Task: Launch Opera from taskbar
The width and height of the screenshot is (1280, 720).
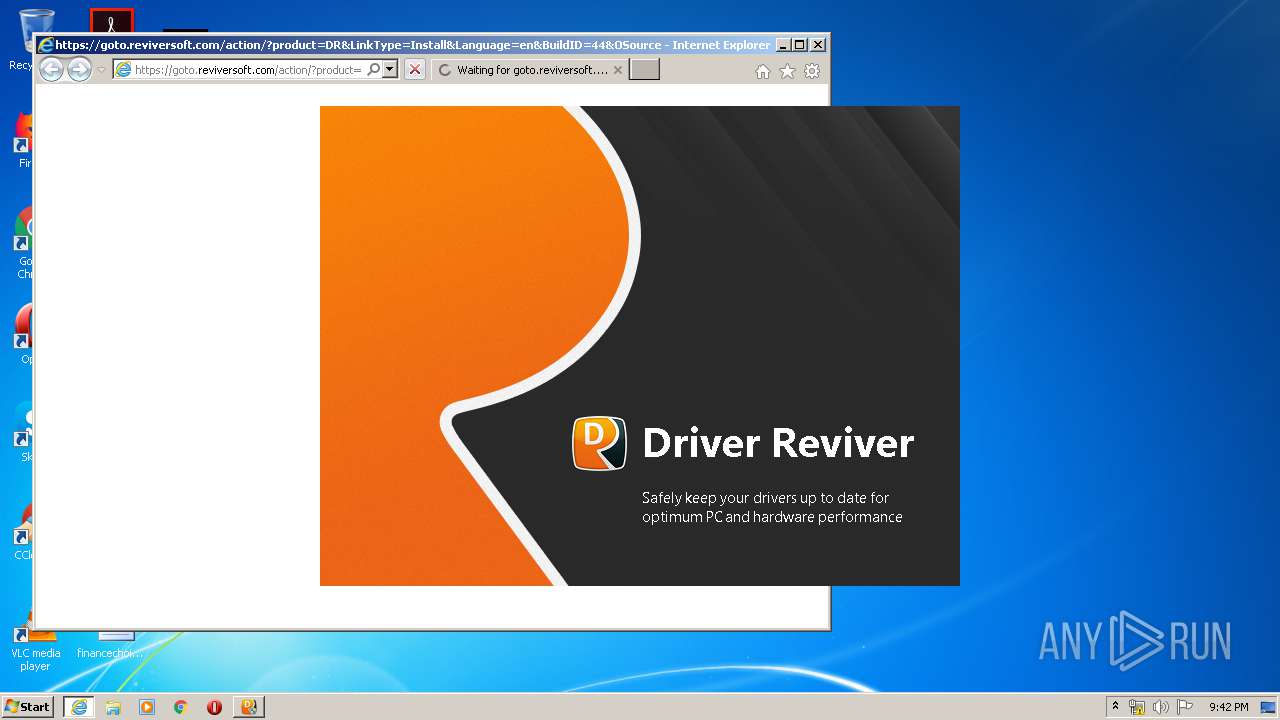Action: (x=214, y=707)
